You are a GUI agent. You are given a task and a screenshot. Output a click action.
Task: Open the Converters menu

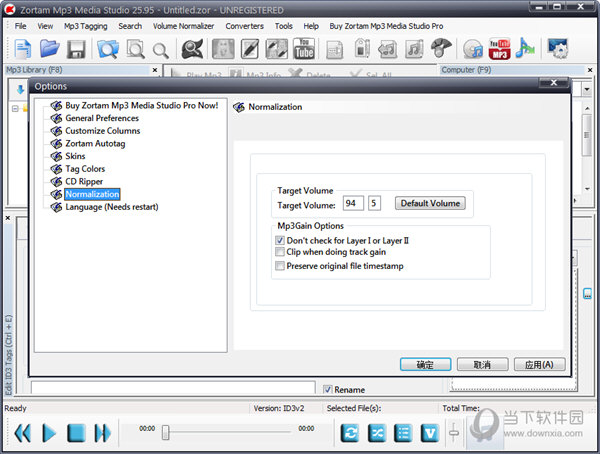point(245,26)
